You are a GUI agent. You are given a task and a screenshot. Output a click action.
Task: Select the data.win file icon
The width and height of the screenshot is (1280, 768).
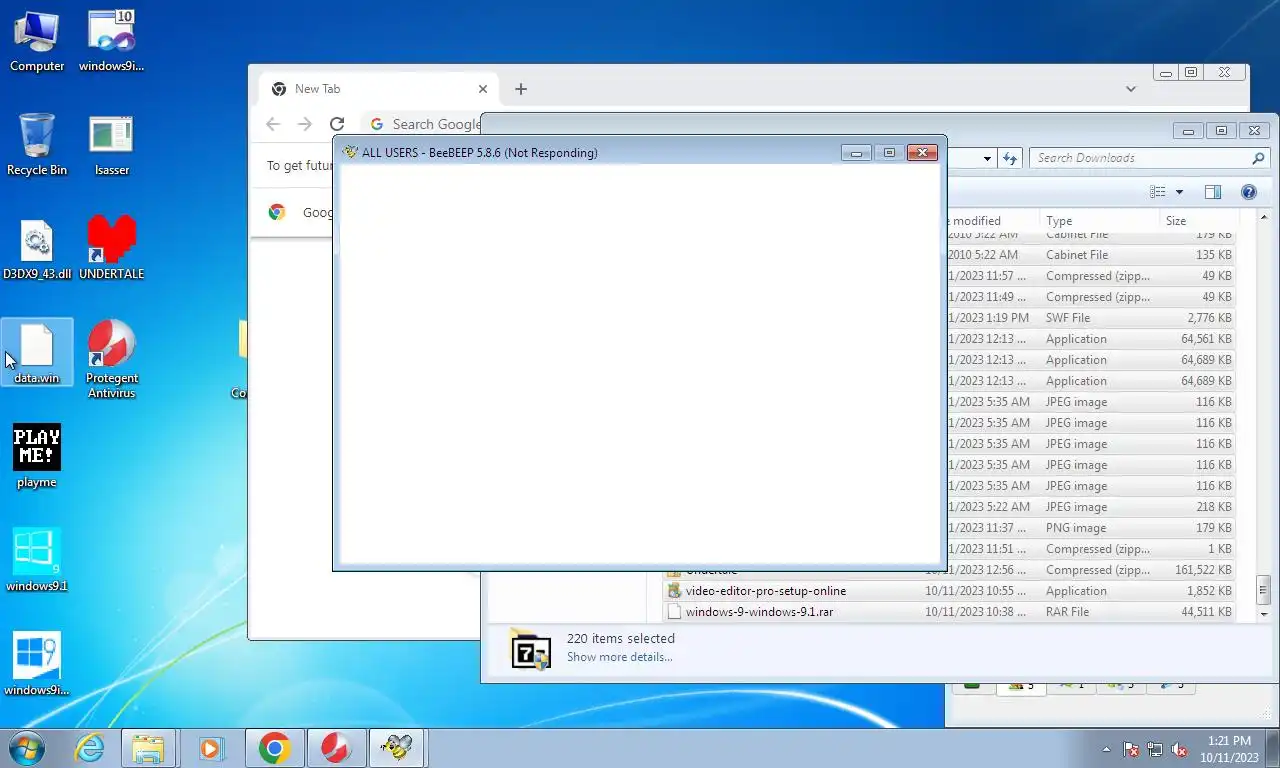click(37, 353)
